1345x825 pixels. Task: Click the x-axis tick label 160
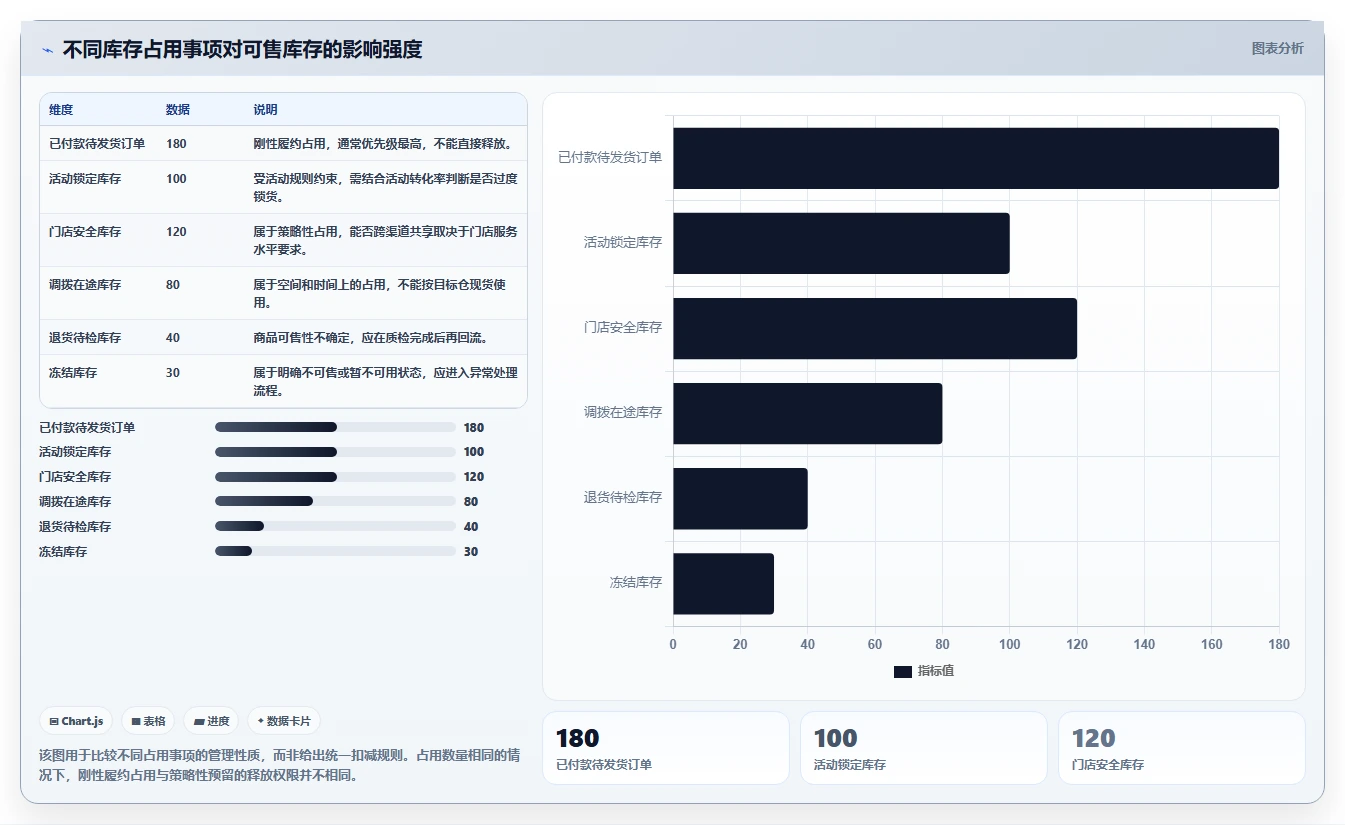pos(1211,644)
